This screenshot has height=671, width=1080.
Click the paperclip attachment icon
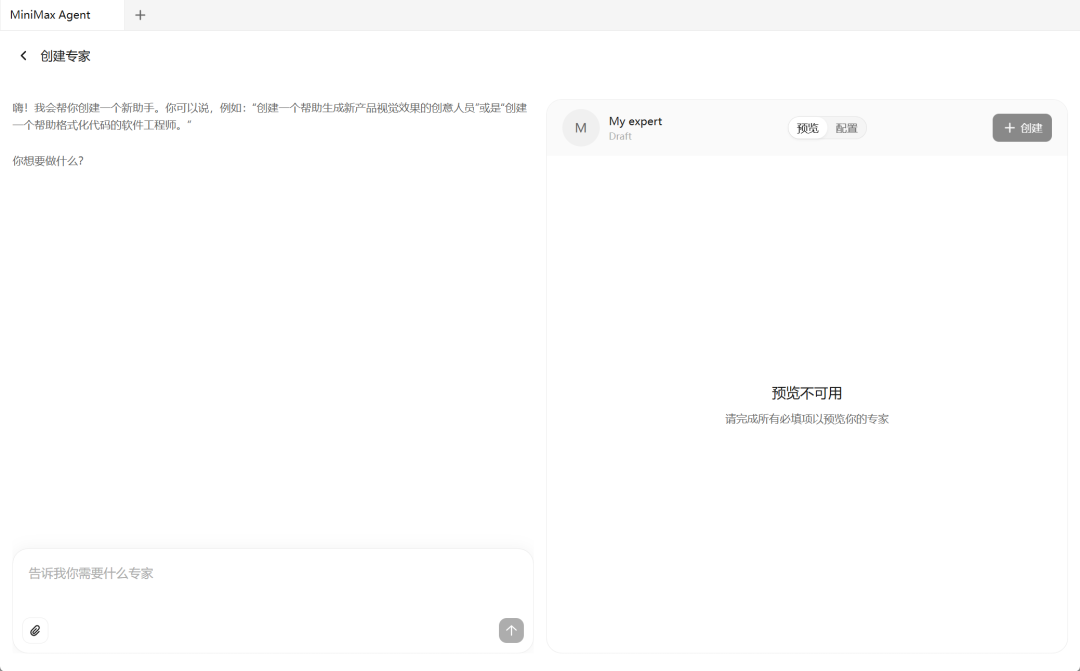coord(34,630)
